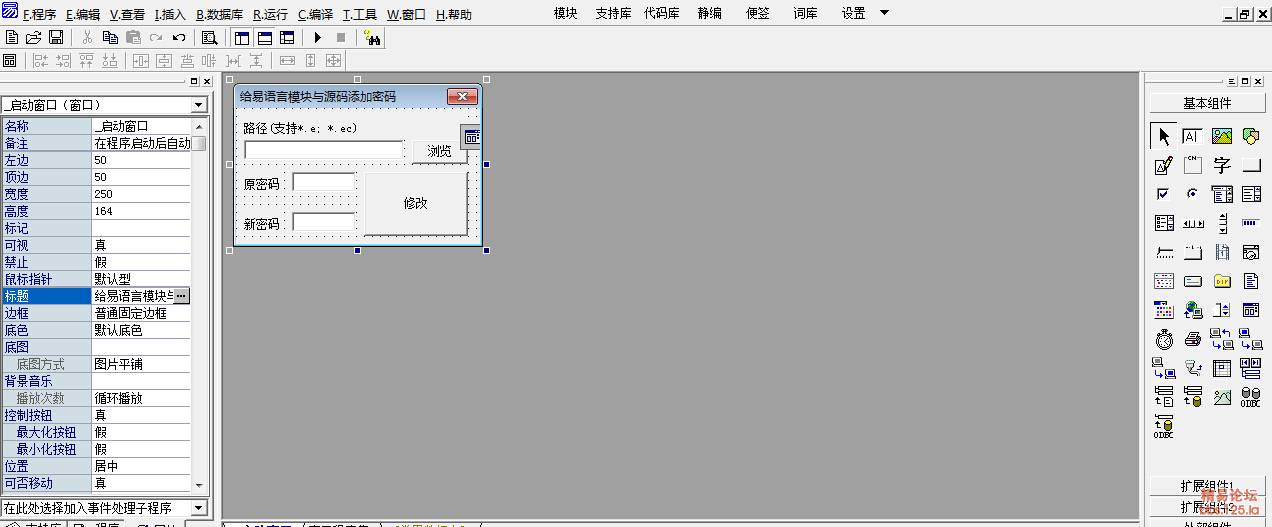Open the H.帮助 menu
Screen dimensions: 1272x527
click(x=454, y=14)
